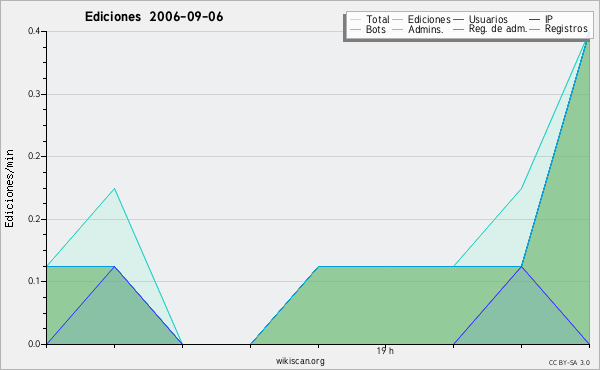Click the Ediciones legend label

429,19
